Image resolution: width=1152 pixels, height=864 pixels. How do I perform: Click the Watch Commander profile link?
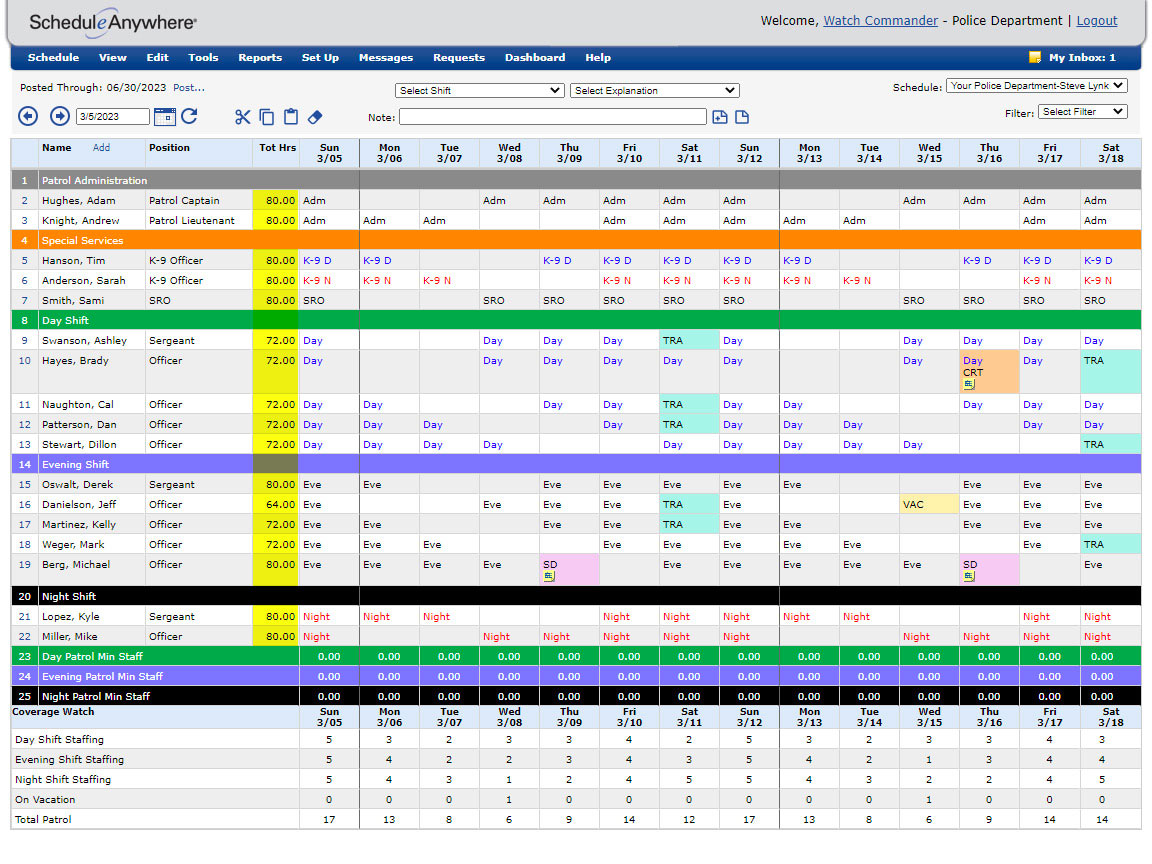[880, 21]
